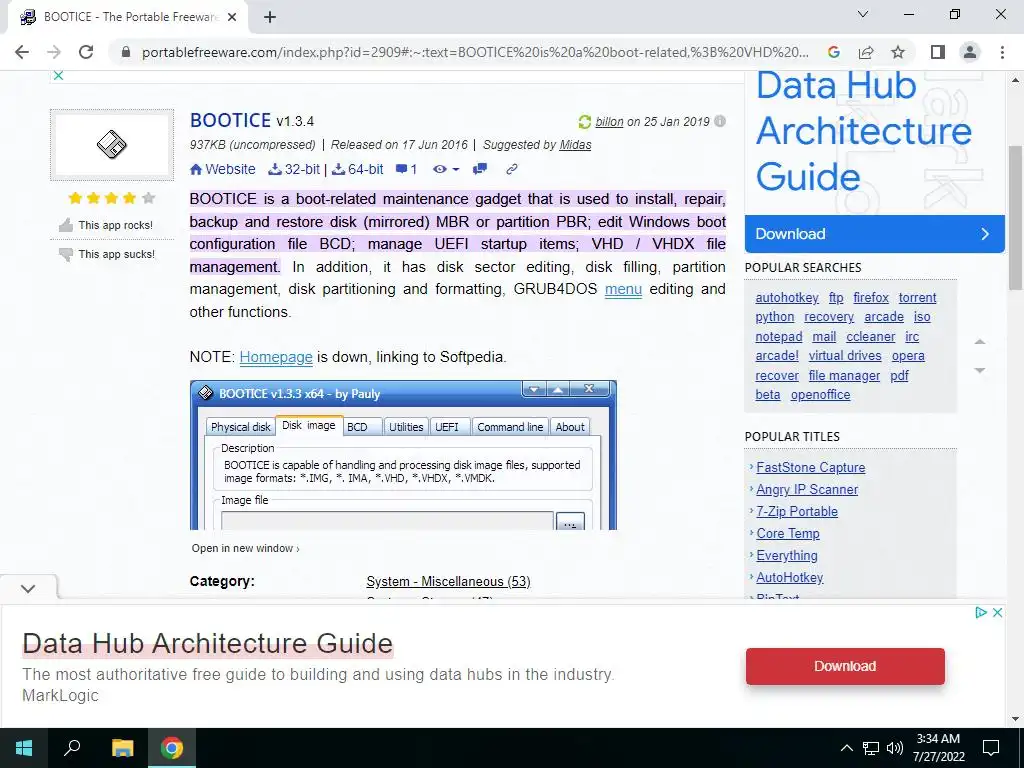This screenshot has height=768, width=1024.
Task: Open the taskbar volume control
Action: click(x=895, y=748)
